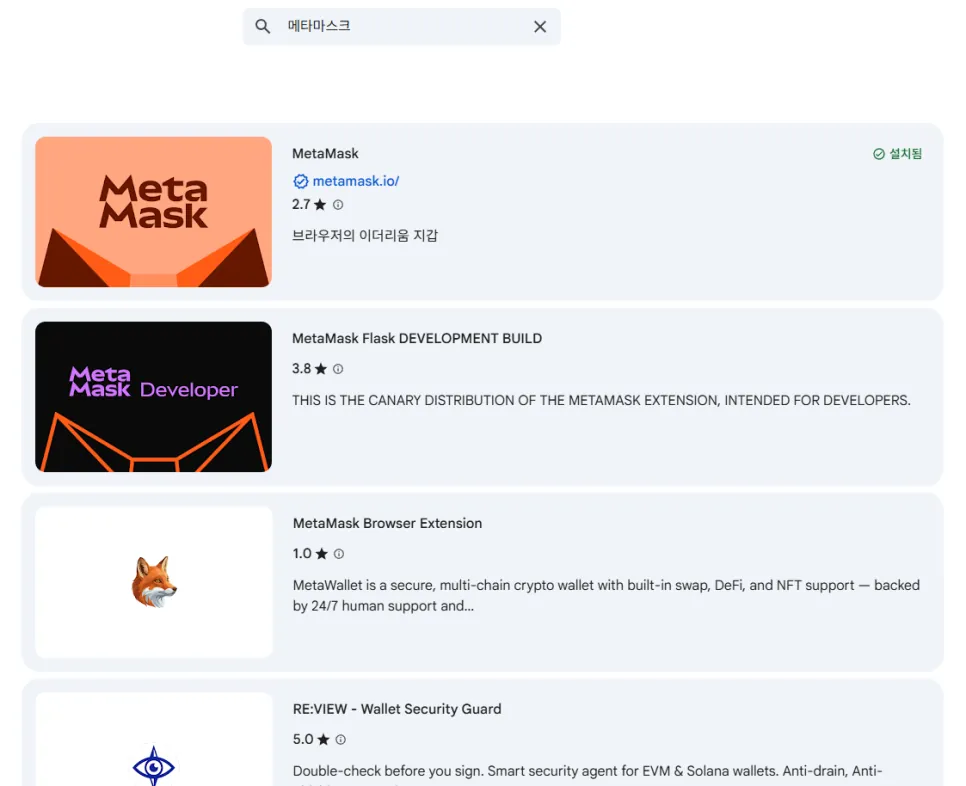Viewport: 966px width, 786px height.
Task: Click the star icon next to 2.7 rating
Action: pyautogui.click(x=320, y=205)
